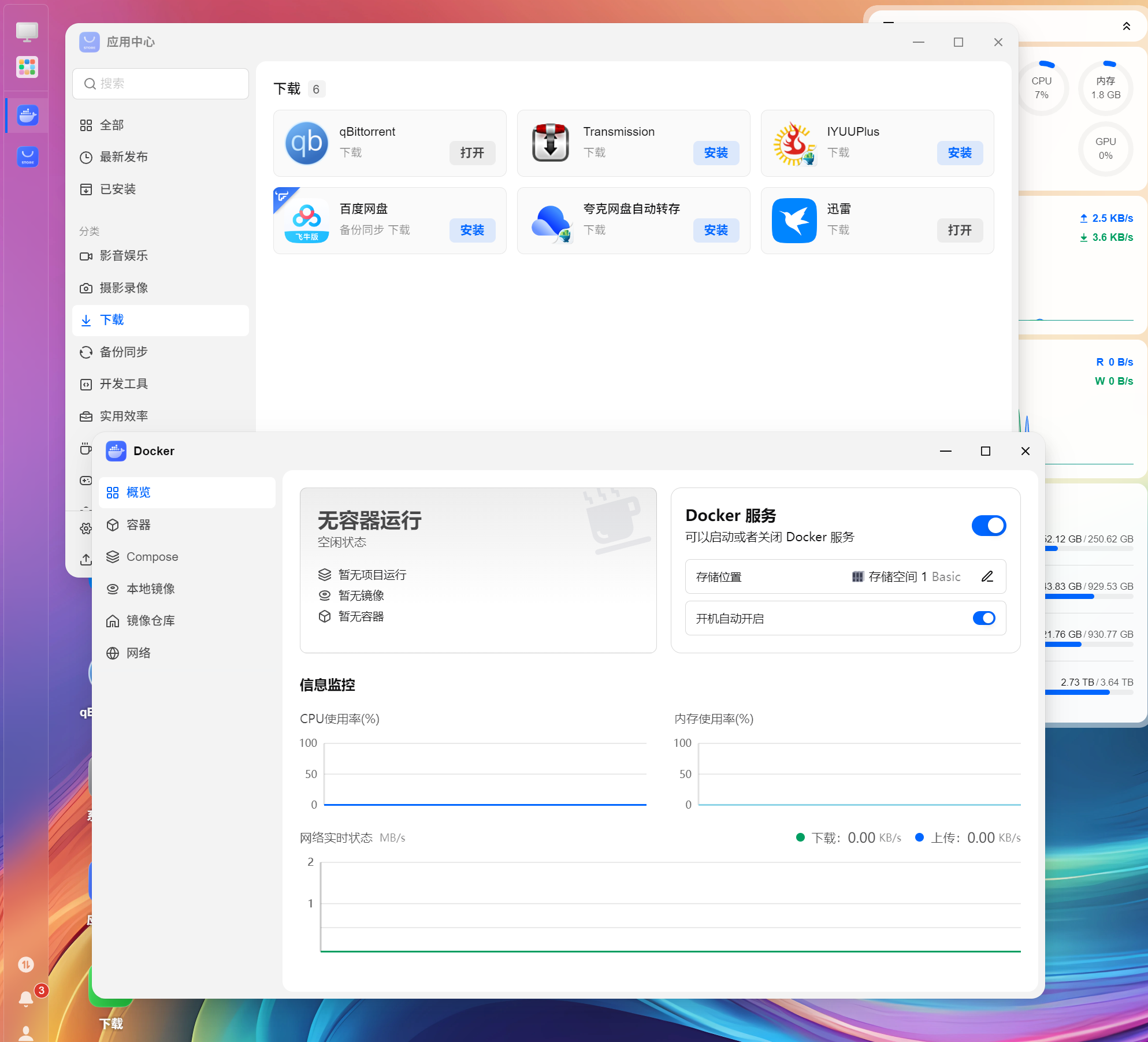This screenshot has height=1042, width=1148.
Task: Click the 应用中心 store logo icon
Action: point(90,42)
